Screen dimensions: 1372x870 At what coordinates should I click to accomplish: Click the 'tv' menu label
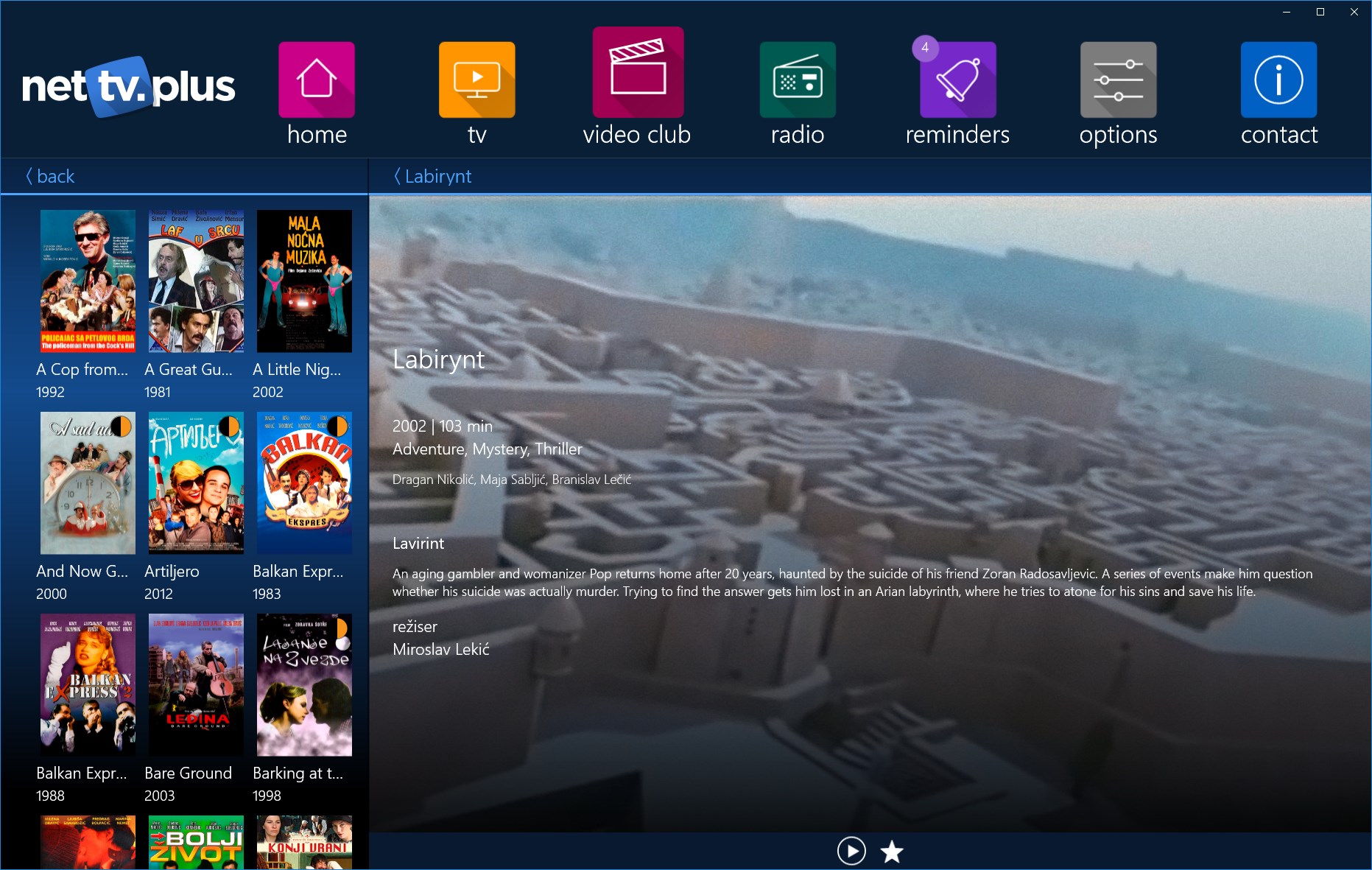[x=477, y=135]
